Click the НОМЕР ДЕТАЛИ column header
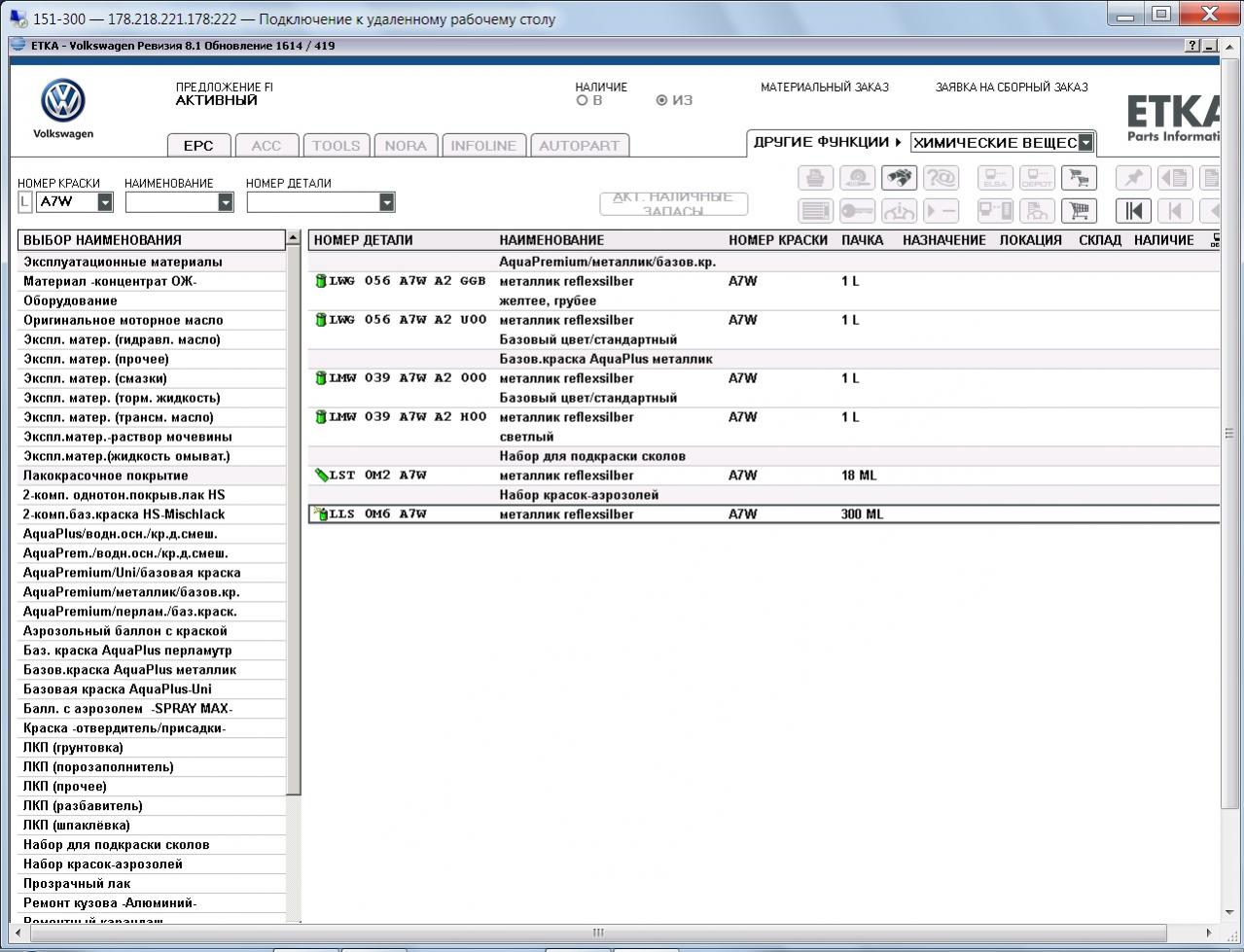 click(363, 240)
